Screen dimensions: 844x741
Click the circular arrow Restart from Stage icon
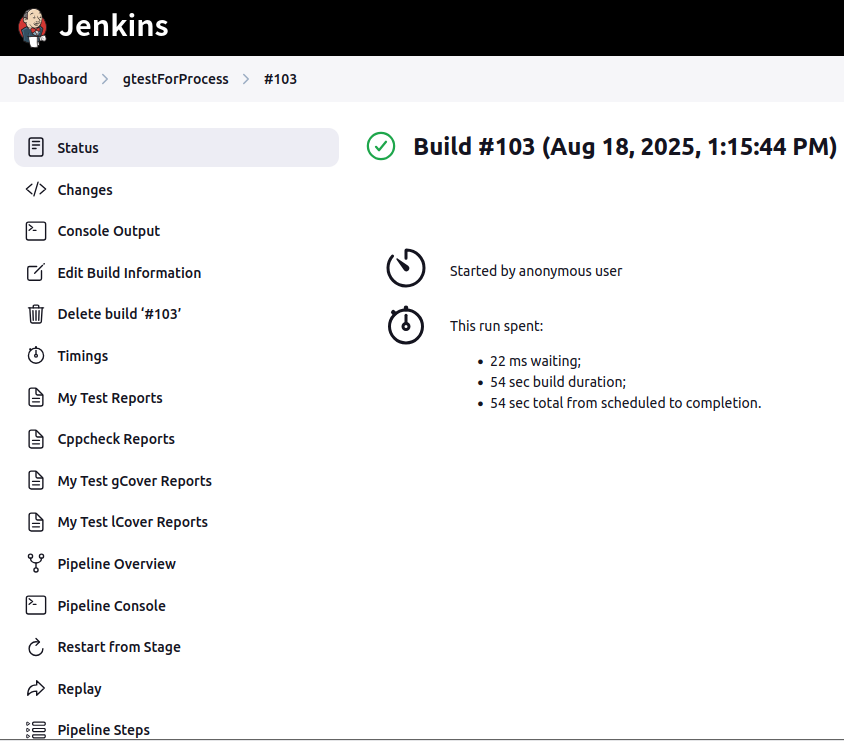(x=36, y=647)
